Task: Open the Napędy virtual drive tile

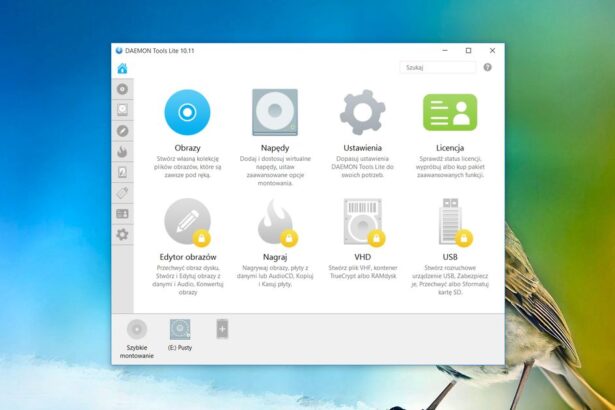Action: (x=275, y=113)
